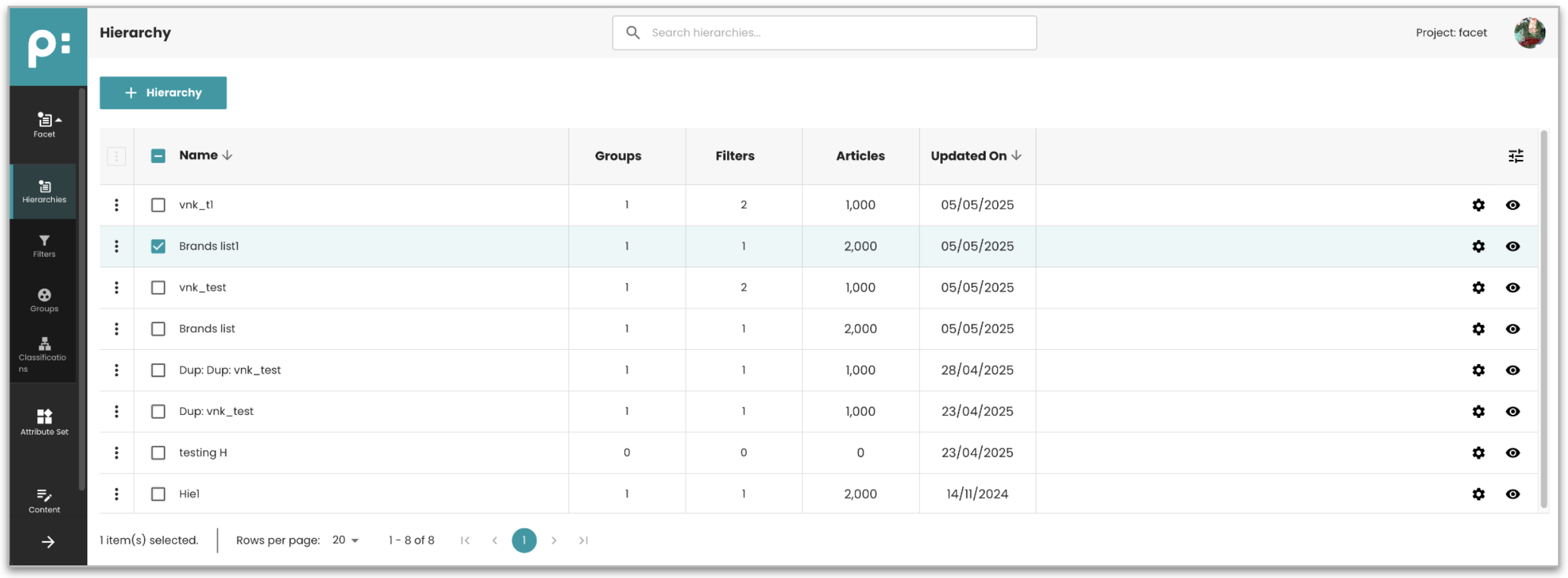The image size is (1568, 578).
Task: Select the Hierarchies sidebar tab
Action: point(44,192)
